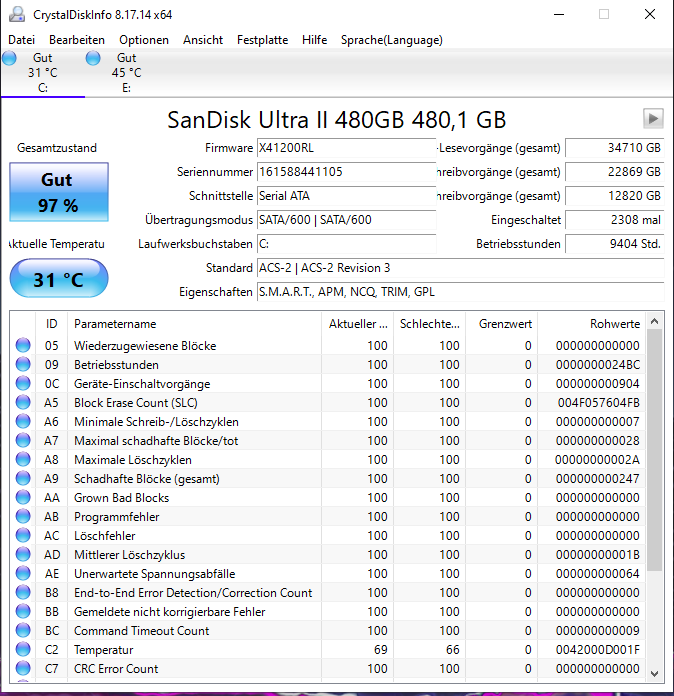Image resolution: width=674 pixels, height=696 pixels.
Task: Click the status icon for Command Timeout Count
Action: (x=23, y=630)
